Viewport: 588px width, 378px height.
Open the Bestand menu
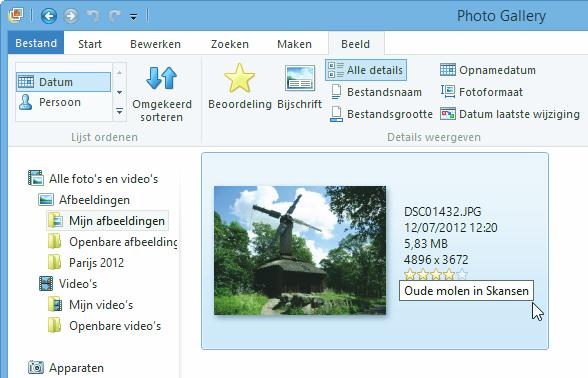coord(36,43)
